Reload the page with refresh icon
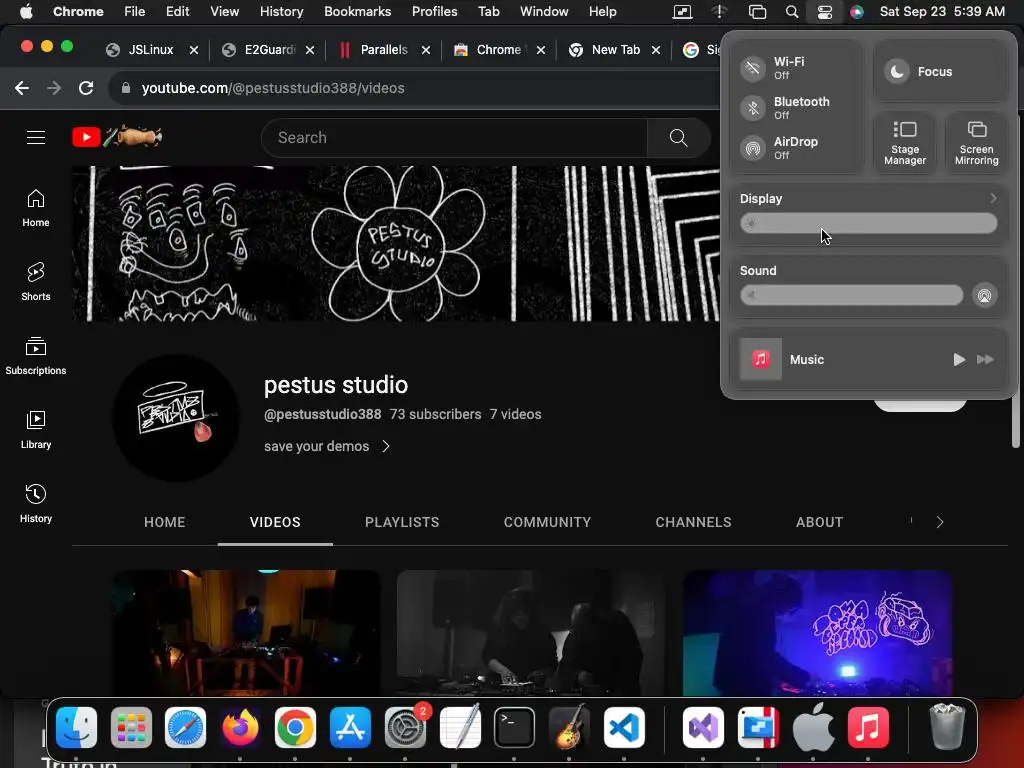Image resolution: width=1024 pixels, height=768 pixels. (86, 88)
